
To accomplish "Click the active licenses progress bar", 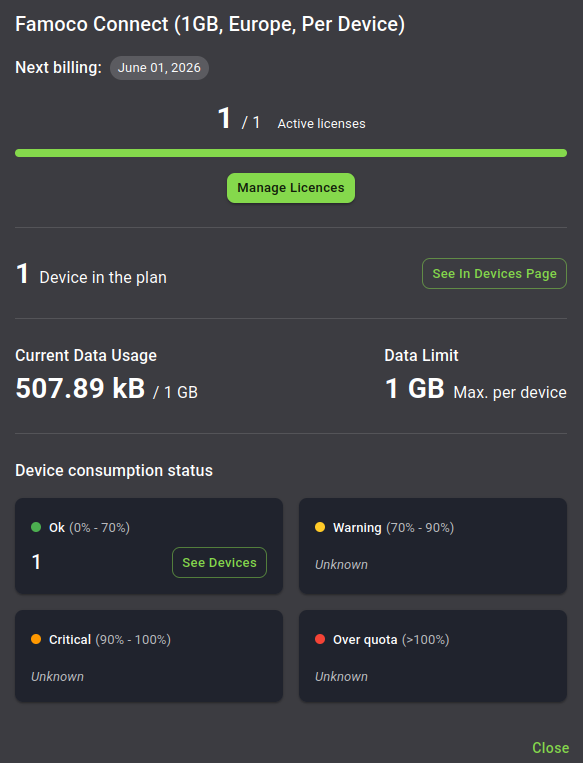I will click(291, 153).
